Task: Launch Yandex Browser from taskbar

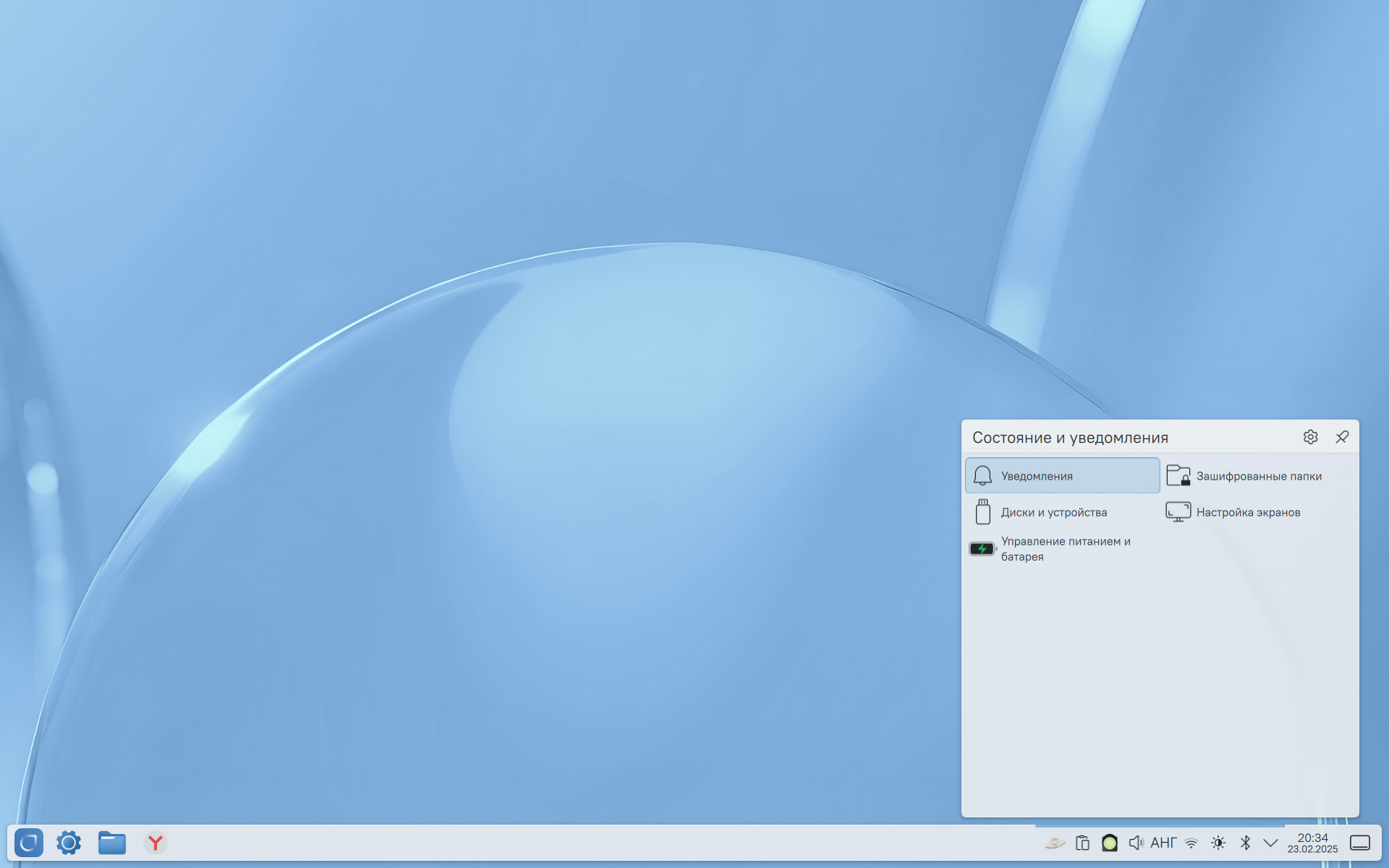Action: pos(155,843)
